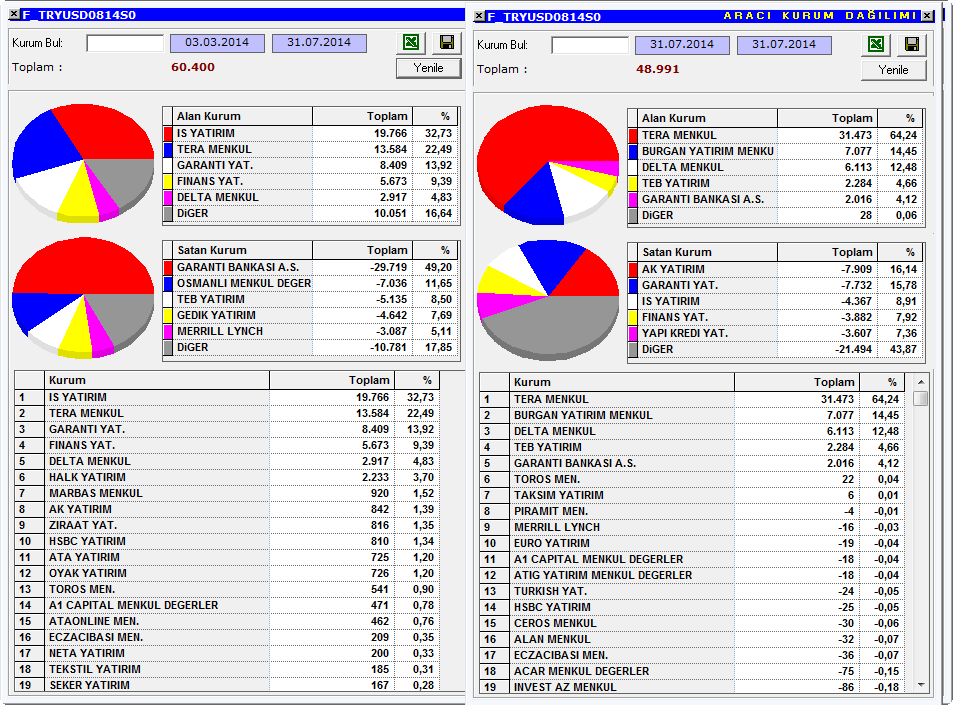Sort by Toplam column in Alan Kurum table left
This screenshot has height=705, width=953.
pyautogui.click(x=362, y=116)
